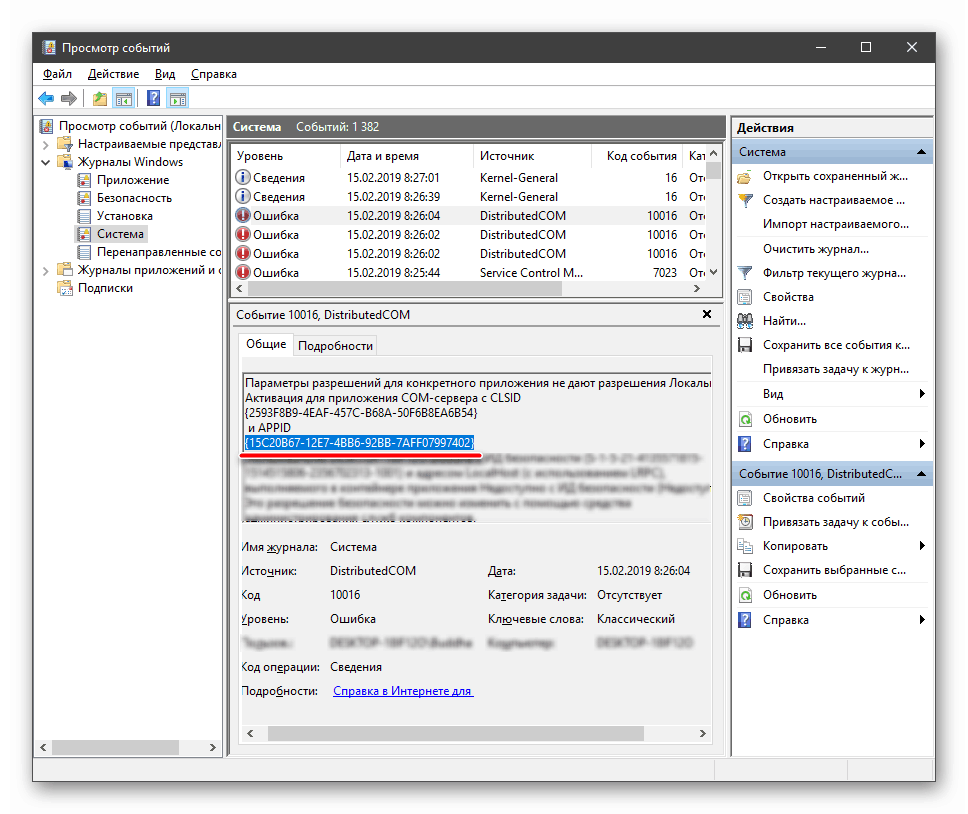Click Очистить журнал action
The height and width of the screenshot is (814, 968).
(x=816, y=249)
